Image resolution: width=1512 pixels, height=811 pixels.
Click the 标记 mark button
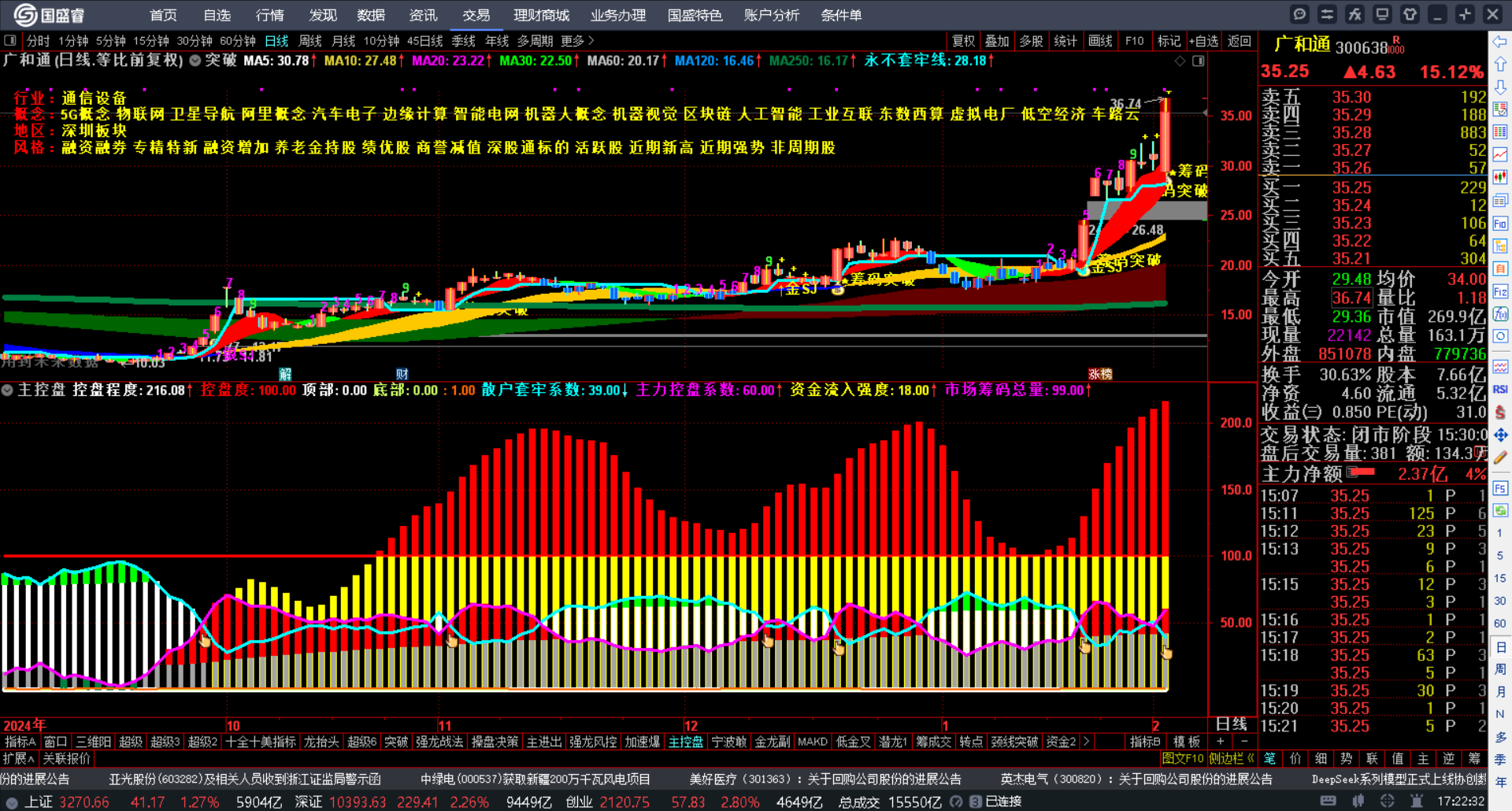point(1169,41)
